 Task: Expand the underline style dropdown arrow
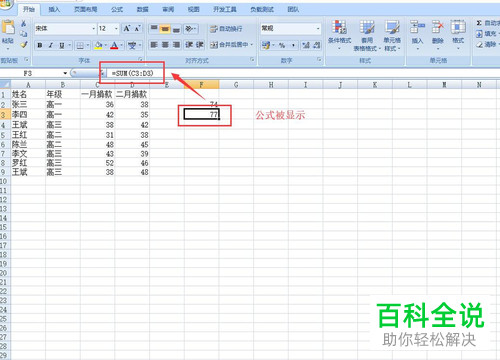click(x=69, y=45)
